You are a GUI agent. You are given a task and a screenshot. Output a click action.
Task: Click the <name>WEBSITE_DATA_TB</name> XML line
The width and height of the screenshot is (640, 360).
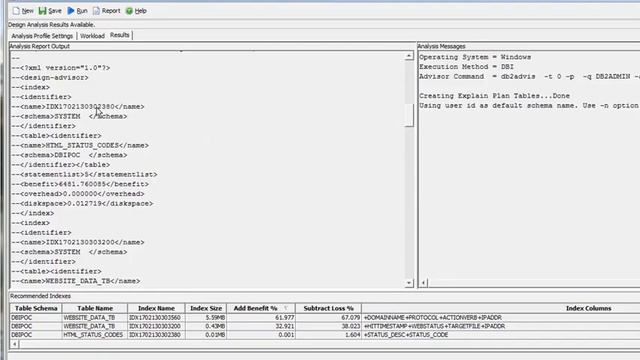point(76,281)
